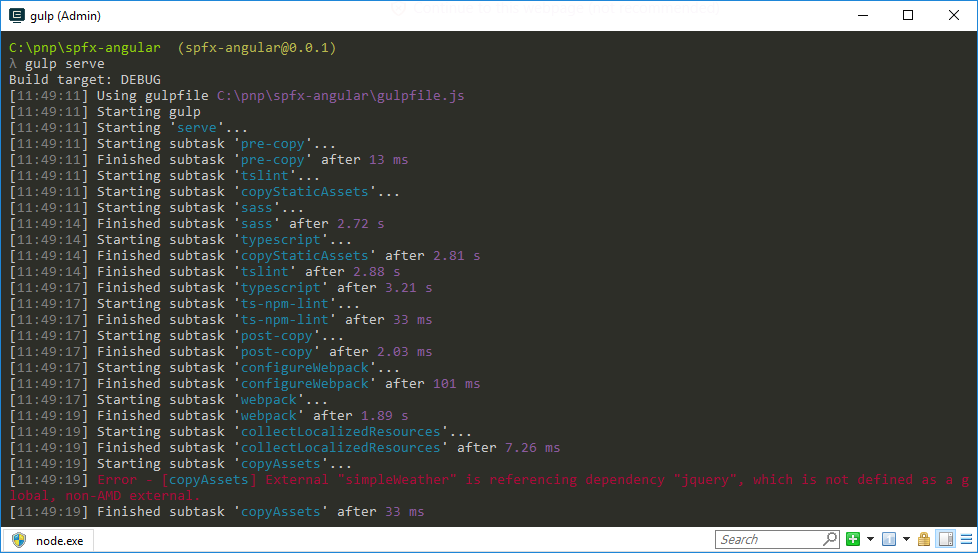Click 'webpack' in Finished subtask line
The height and width of the screenshot is (553, 978).
tap(269, 416)
